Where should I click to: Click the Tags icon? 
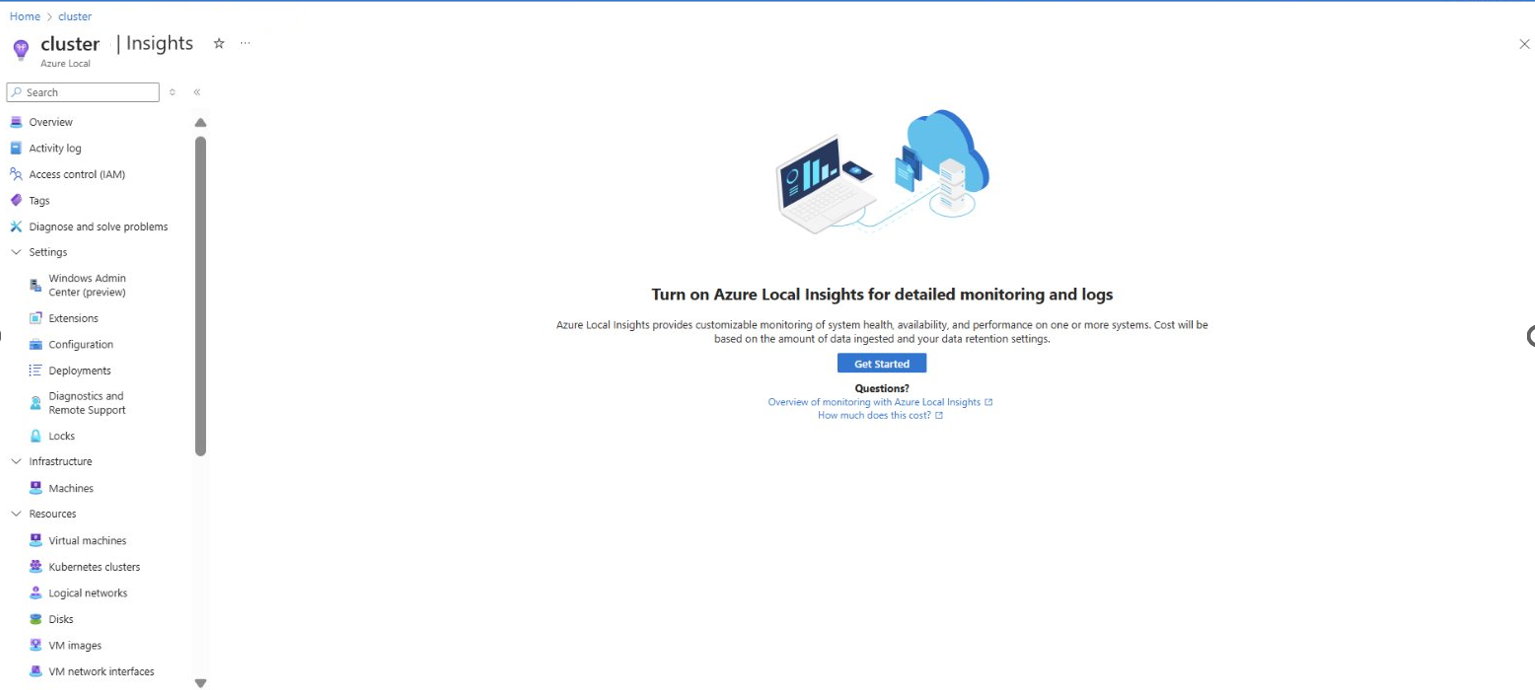click(16, 200)
